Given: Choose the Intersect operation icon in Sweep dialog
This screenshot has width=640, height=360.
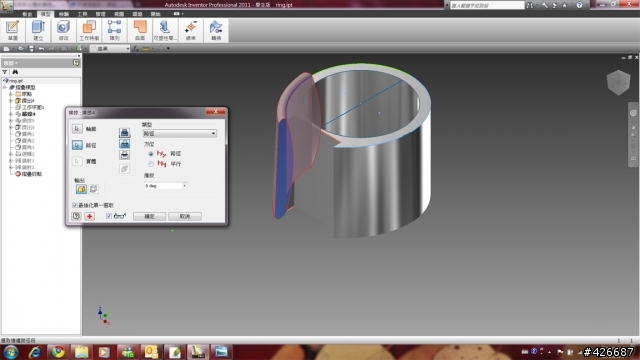Looking at the screenshot, I should 124,155.
